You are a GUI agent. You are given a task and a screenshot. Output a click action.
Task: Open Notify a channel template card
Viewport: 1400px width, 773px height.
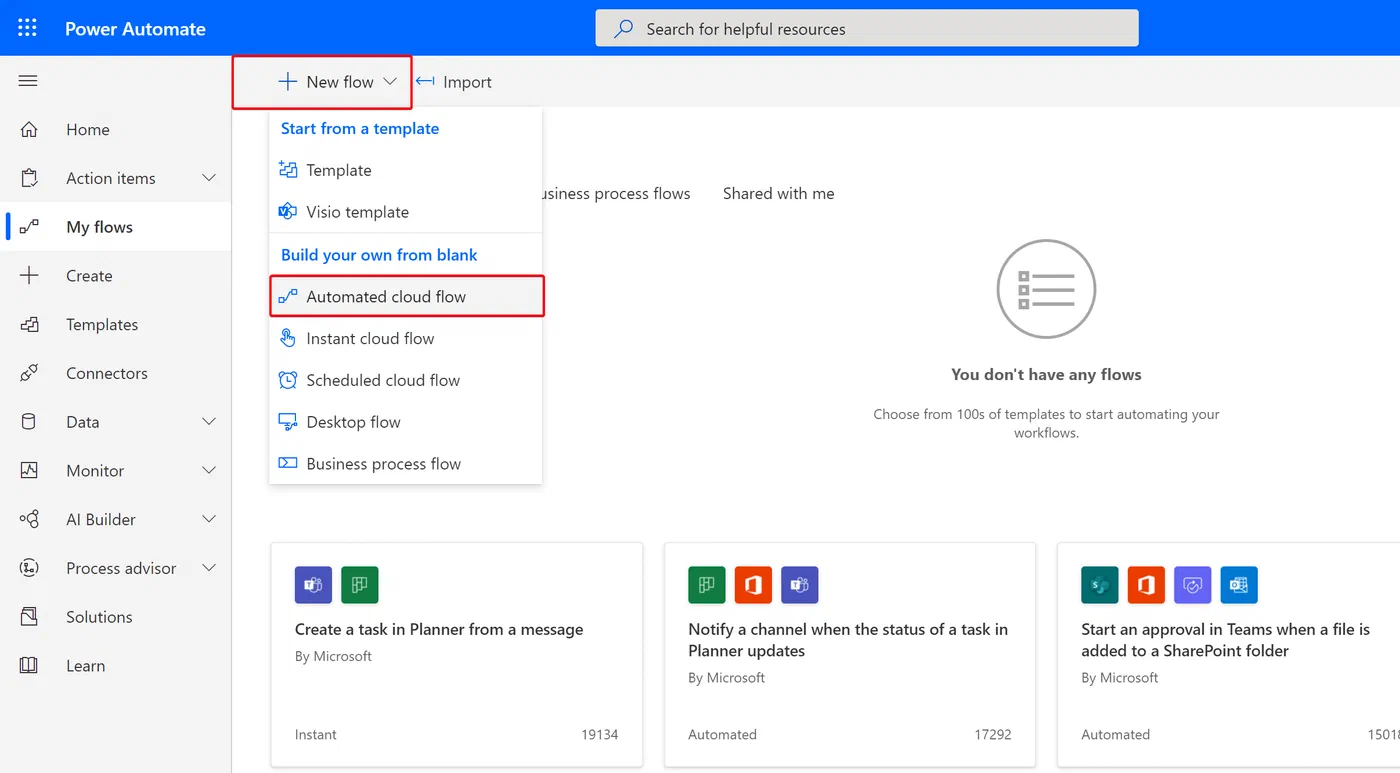coord(850,655)
